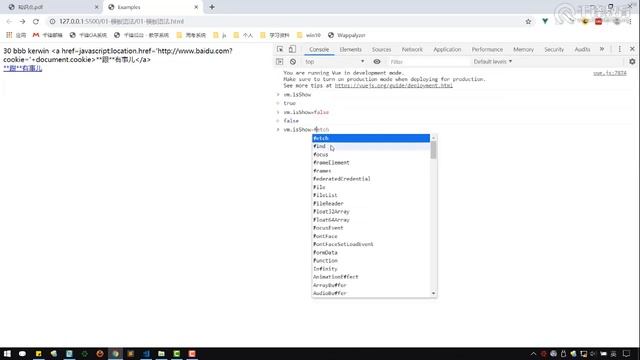Select 'FontFaceSetLoadEvent' autocomplete suggestion
The image size is (640, 360).
tap(371, 244)
